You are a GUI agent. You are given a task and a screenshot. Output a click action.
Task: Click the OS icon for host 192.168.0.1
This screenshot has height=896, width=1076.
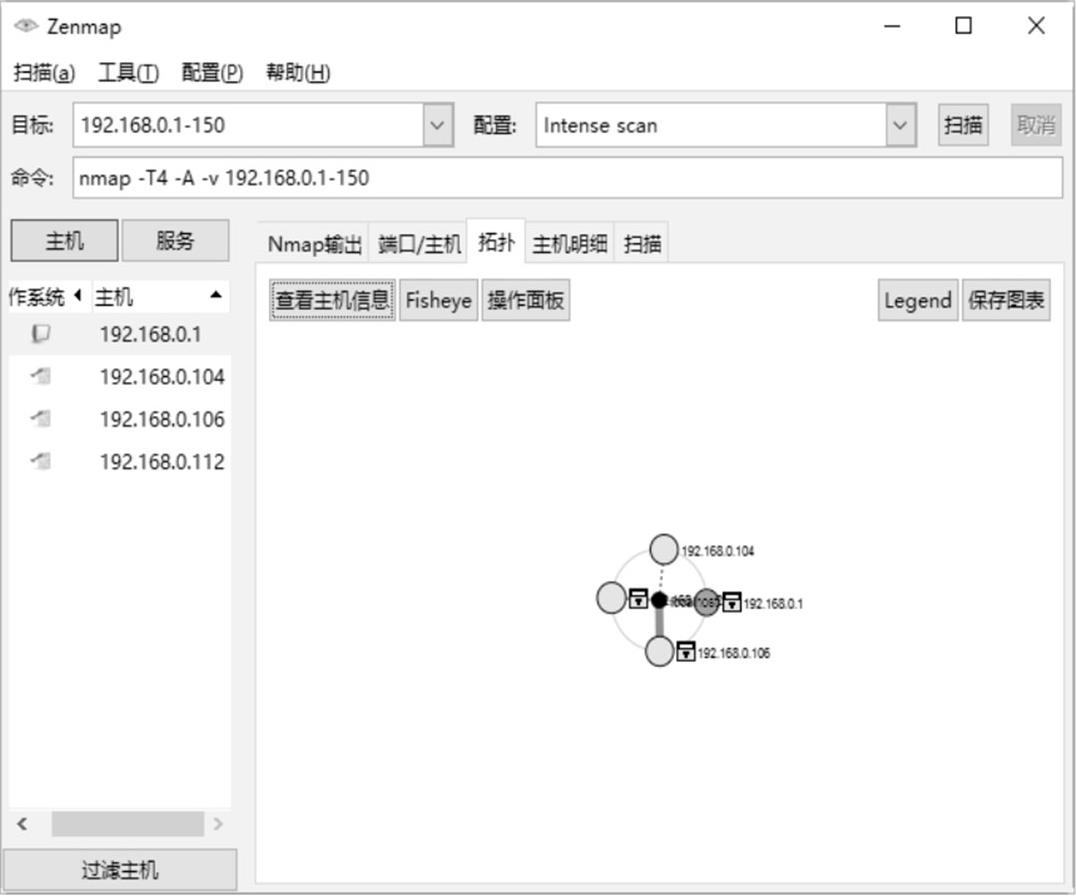[x=40, y=334]
